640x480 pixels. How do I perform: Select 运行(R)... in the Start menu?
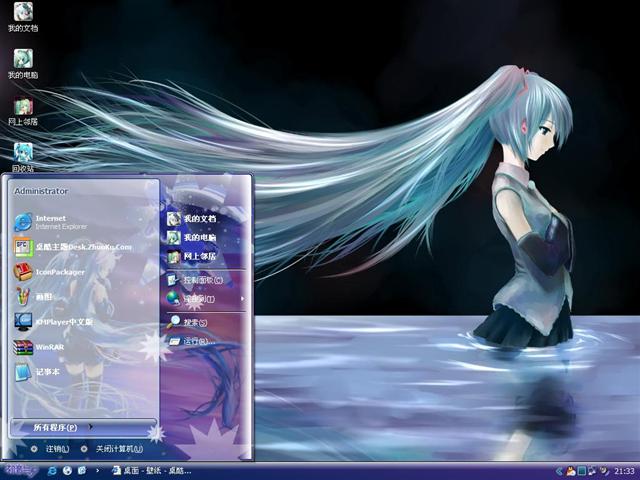tap(197, 341)
